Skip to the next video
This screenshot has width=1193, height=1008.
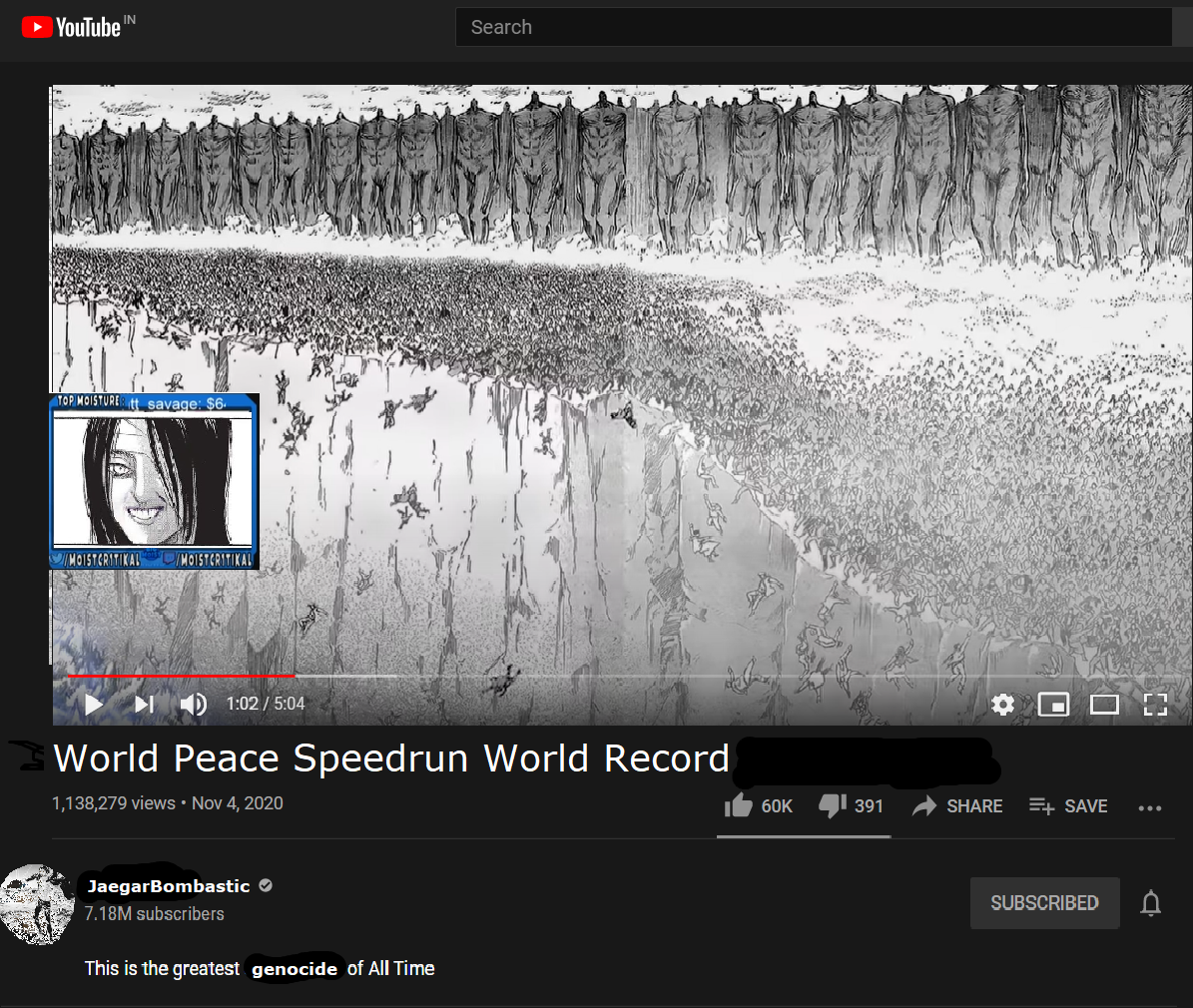point(144,705)
